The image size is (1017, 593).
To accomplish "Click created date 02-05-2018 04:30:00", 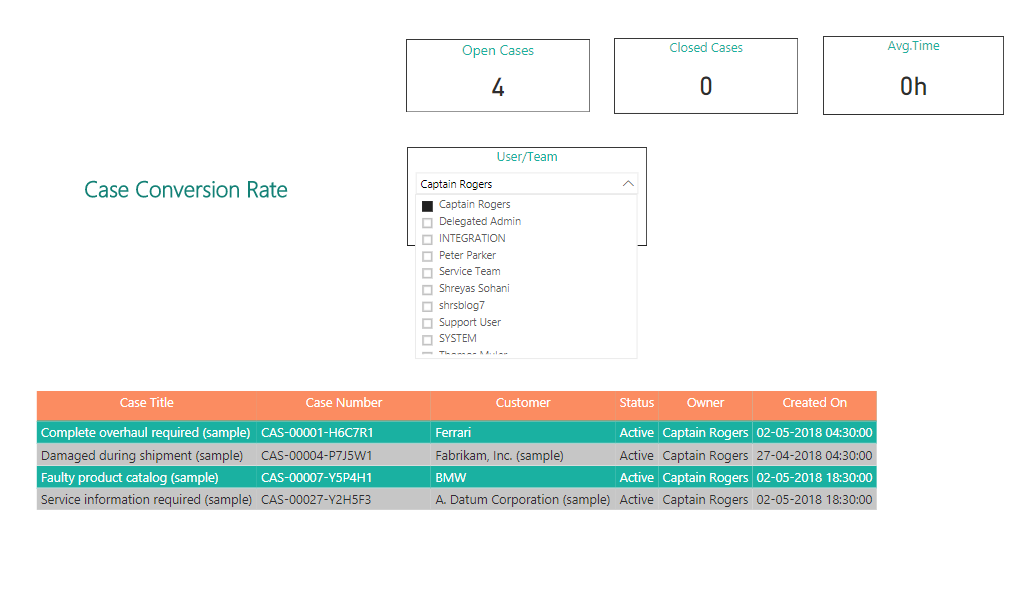I will [814, 433].
